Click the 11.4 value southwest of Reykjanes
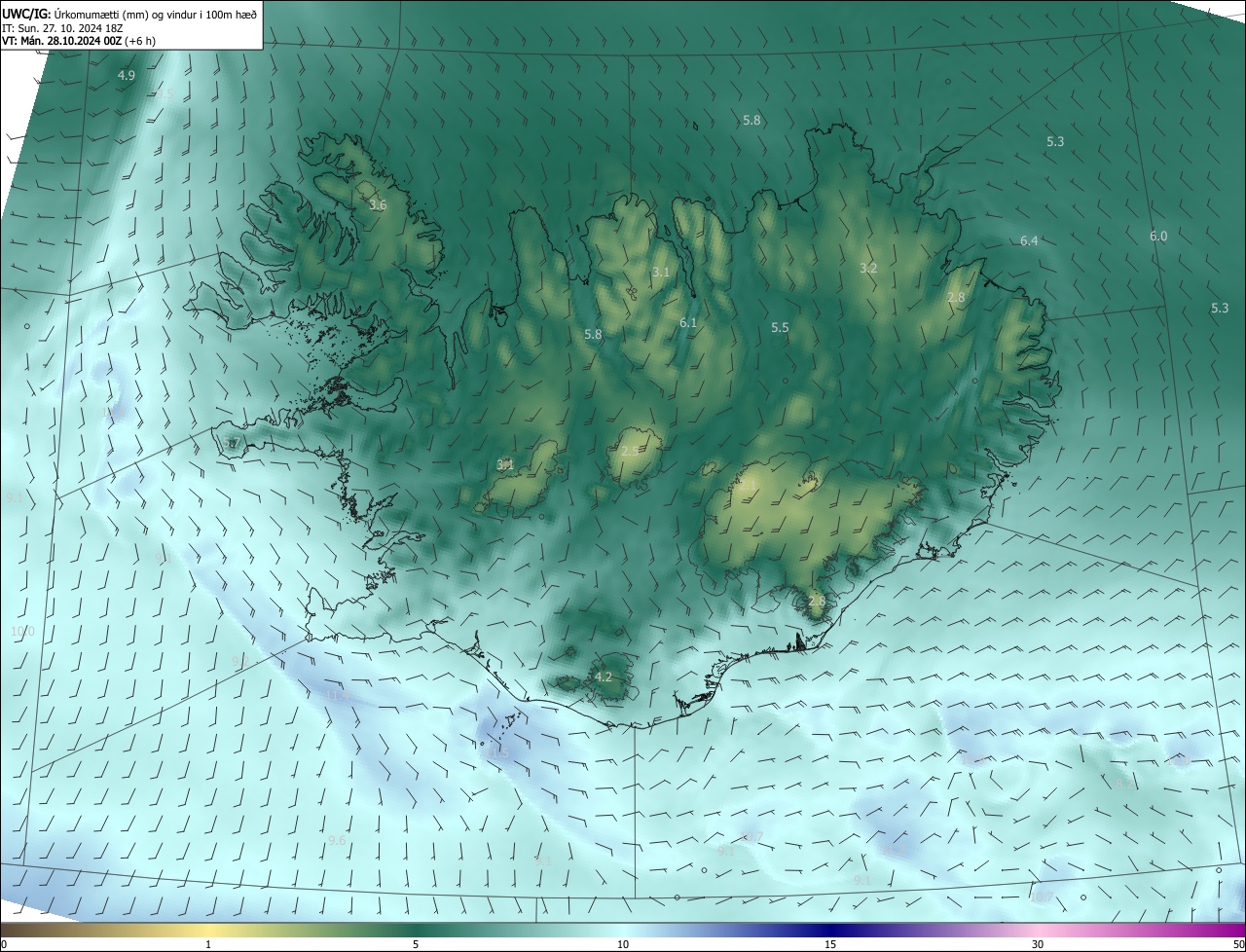 point(337,696)
